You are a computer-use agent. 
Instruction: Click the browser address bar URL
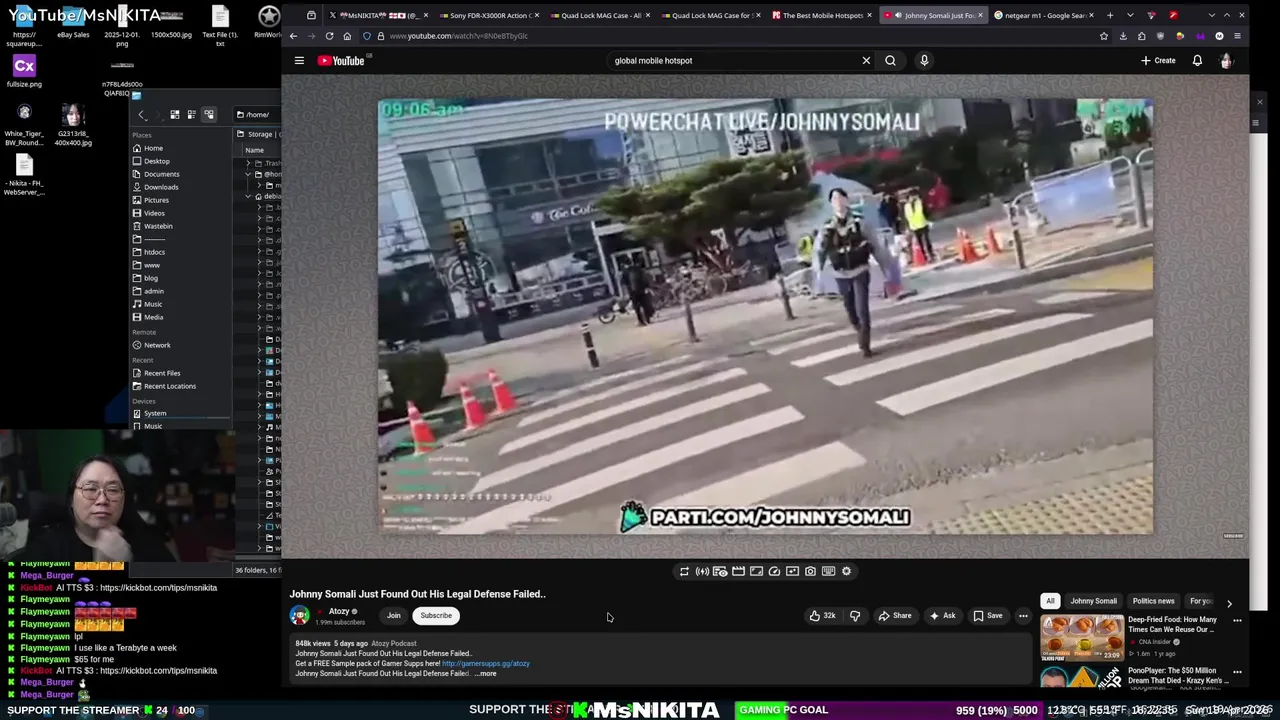click(459, 36)
